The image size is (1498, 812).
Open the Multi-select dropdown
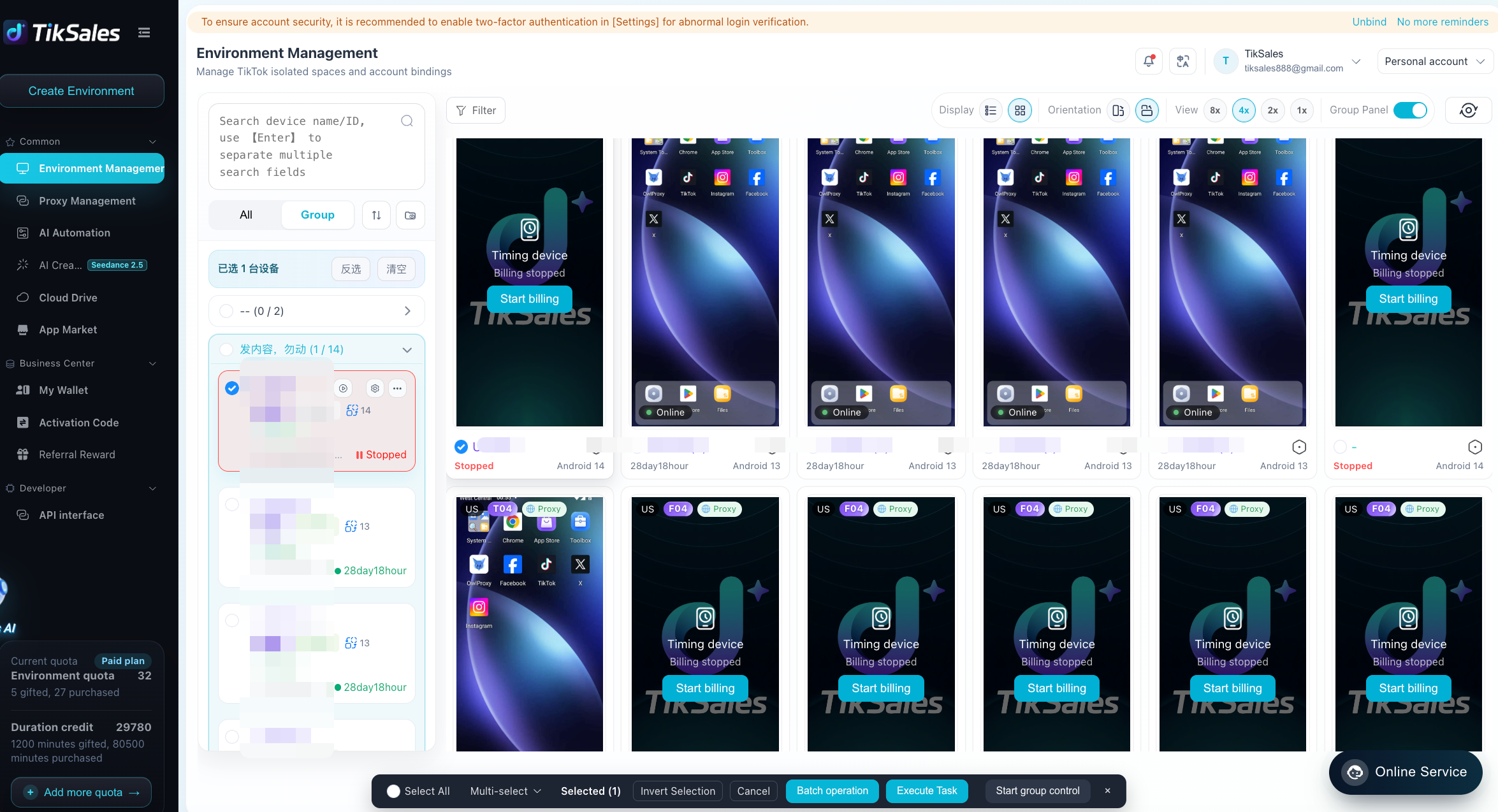[x=505, y=791]
